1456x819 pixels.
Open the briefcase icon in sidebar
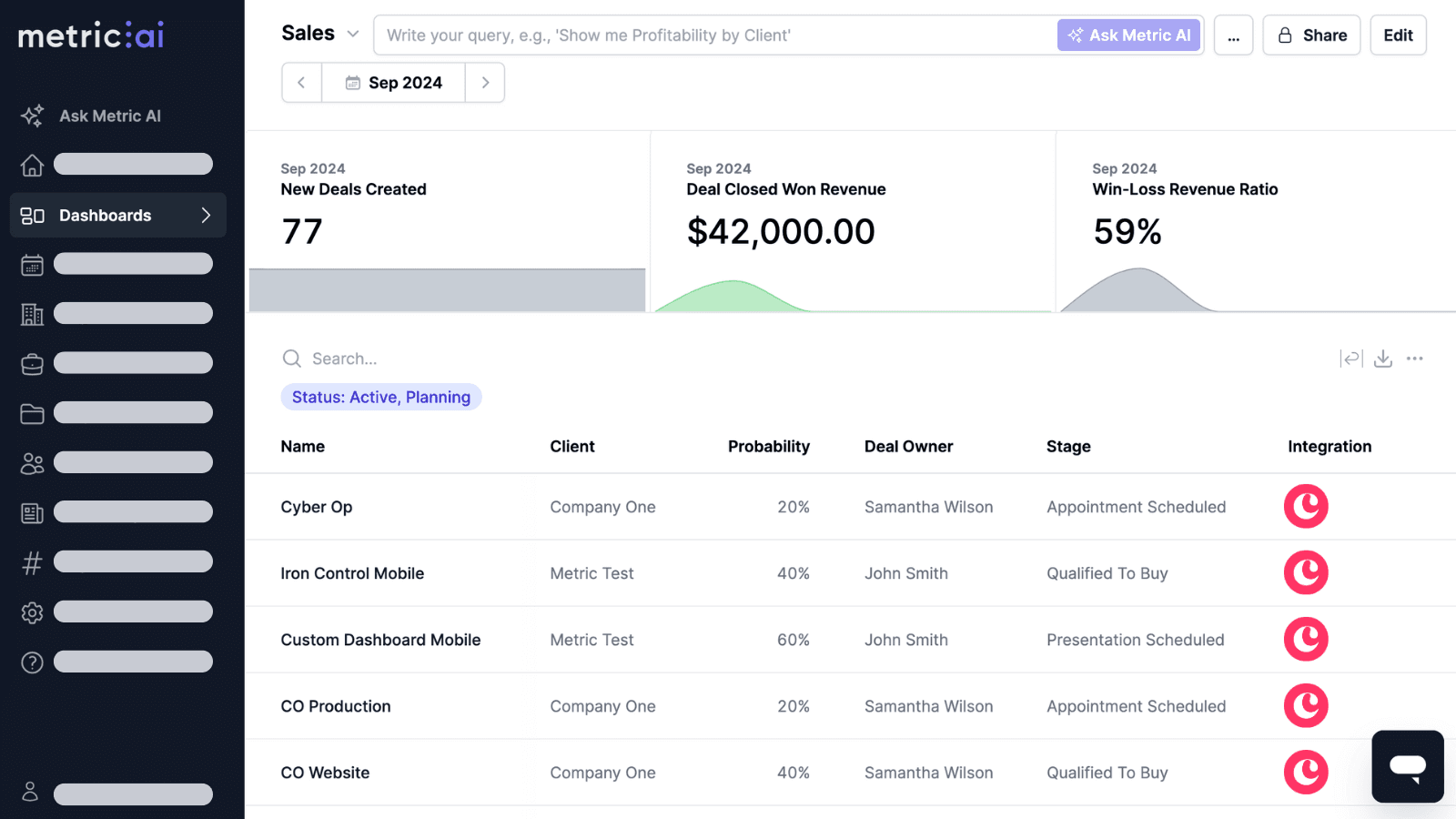[x=32, y=364]
